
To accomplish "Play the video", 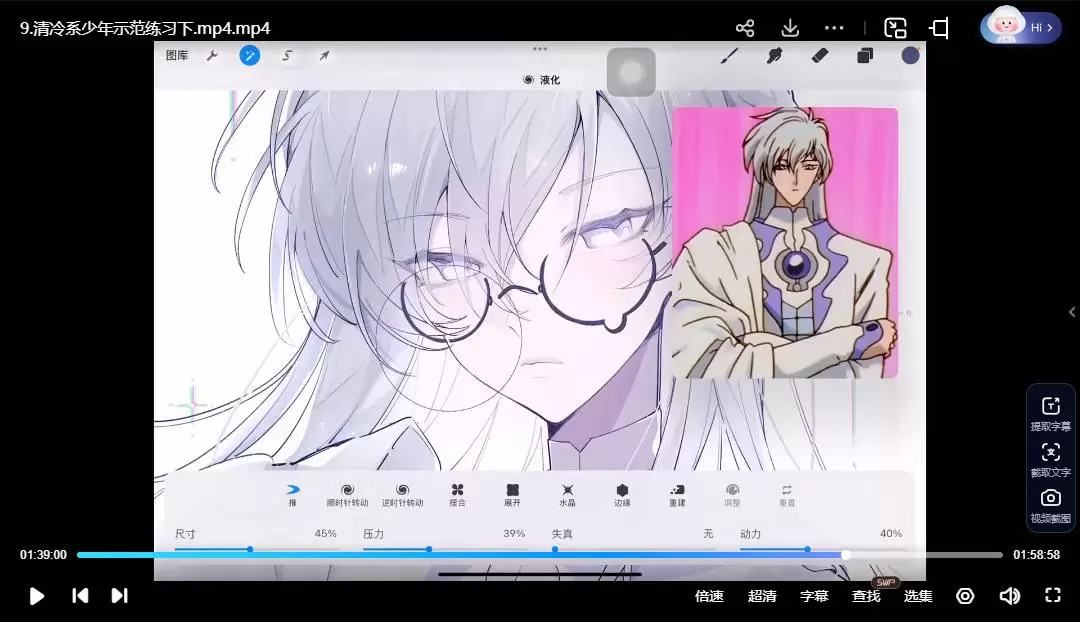I will [x=37, y=596].
